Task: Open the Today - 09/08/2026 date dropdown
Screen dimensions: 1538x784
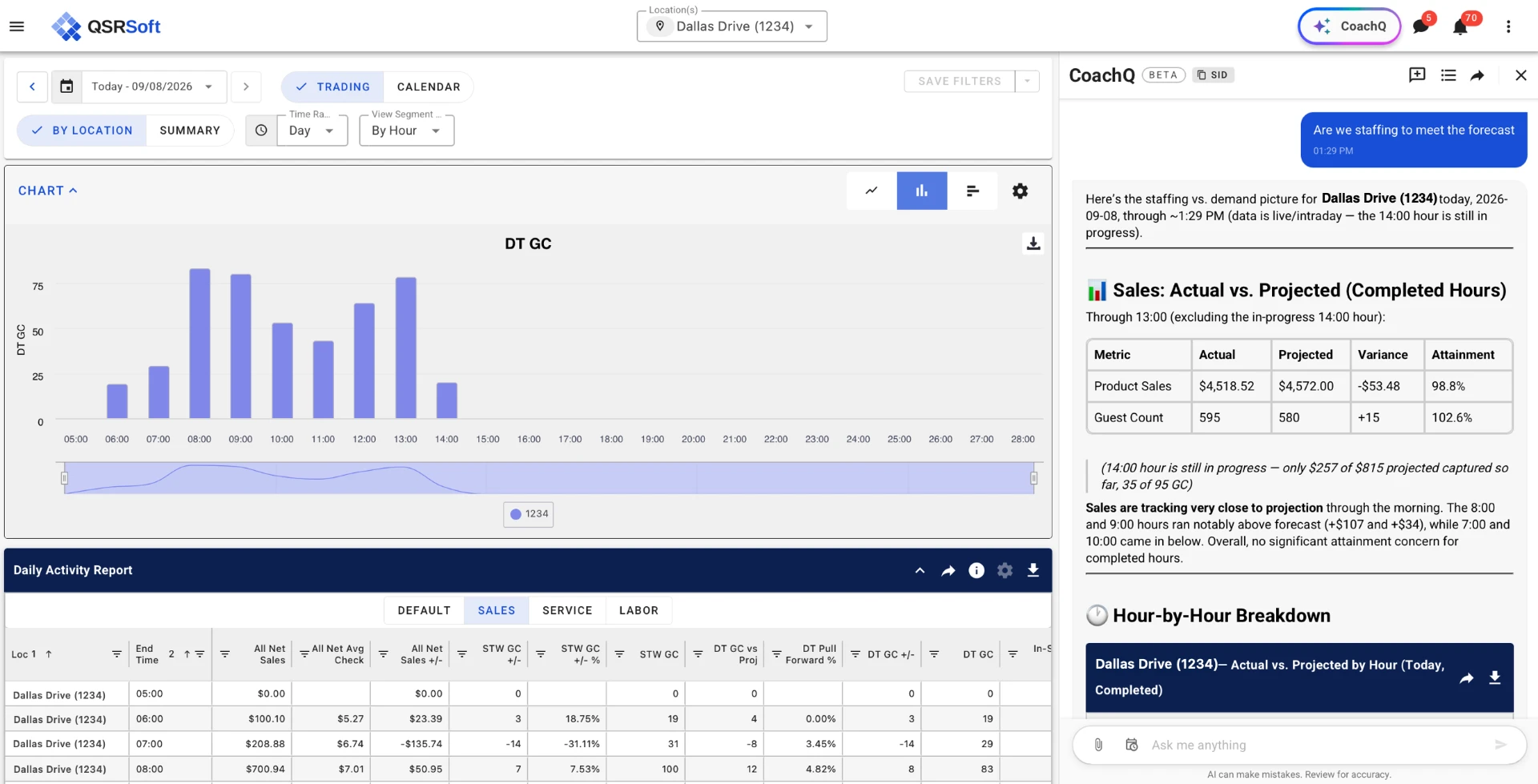Action: click(154, 86)
